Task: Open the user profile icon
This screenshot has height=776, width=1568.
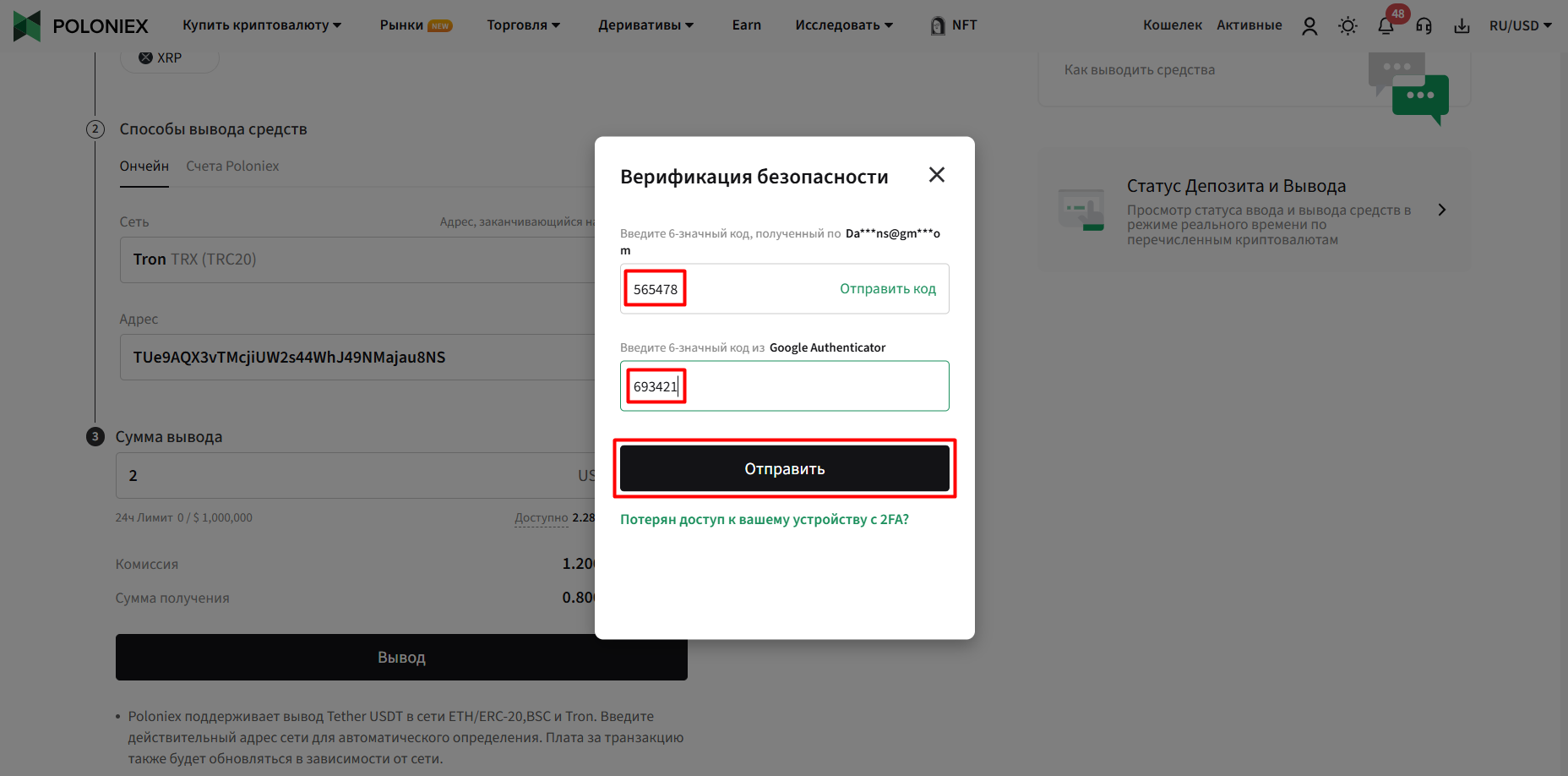Action: coord(1309,26)
